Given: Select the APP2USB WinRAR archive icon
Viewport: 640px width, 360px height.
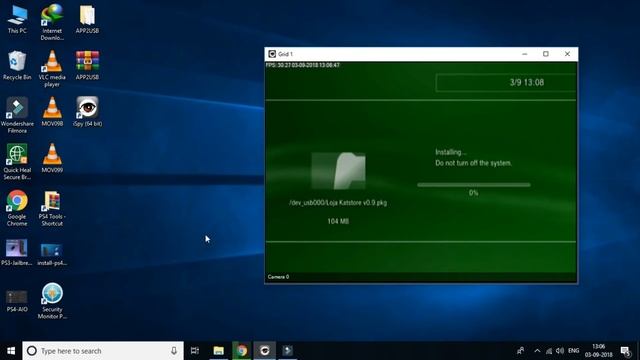Looking at the screenshot, I should (x=87, y=65).
